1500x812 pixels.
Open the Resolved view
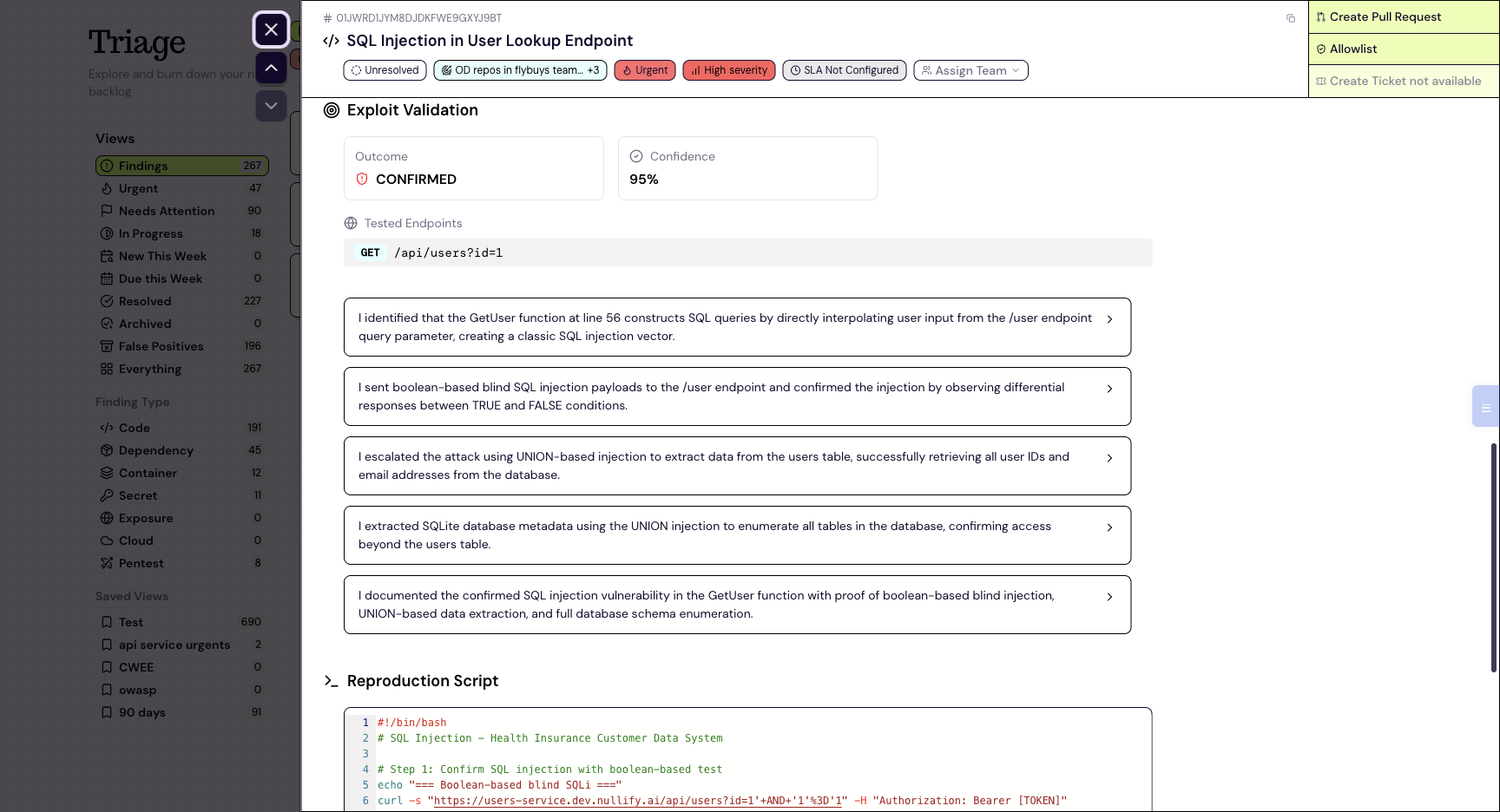tap(181, 301)
